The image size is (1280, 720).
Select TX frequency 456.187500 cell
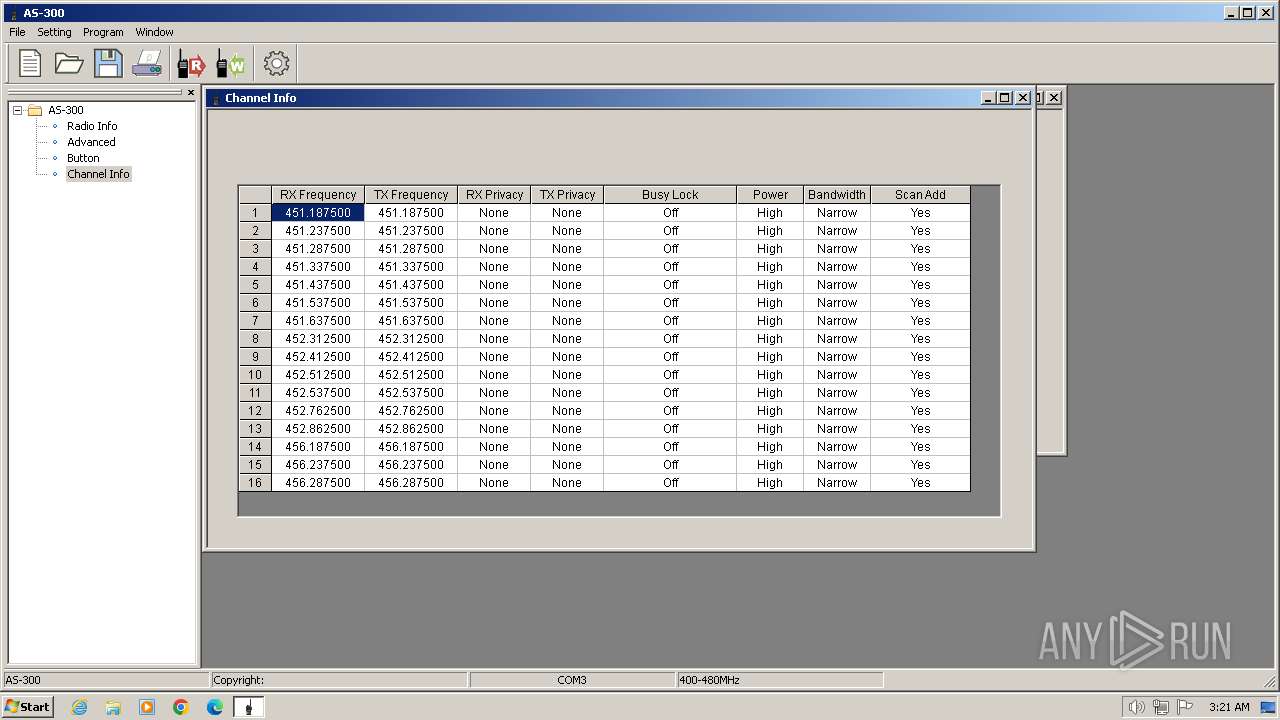click(411, 447)
